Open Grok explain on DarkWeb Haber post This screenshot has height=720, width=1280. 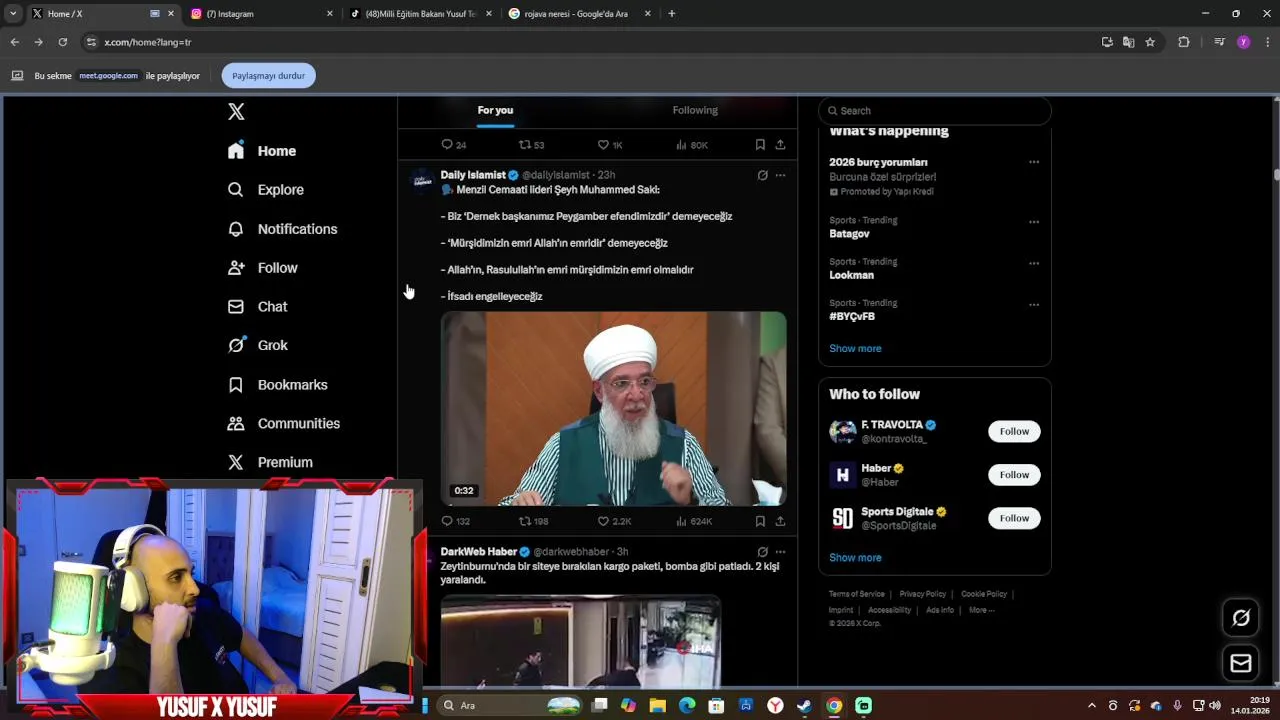tap(762, 552)
